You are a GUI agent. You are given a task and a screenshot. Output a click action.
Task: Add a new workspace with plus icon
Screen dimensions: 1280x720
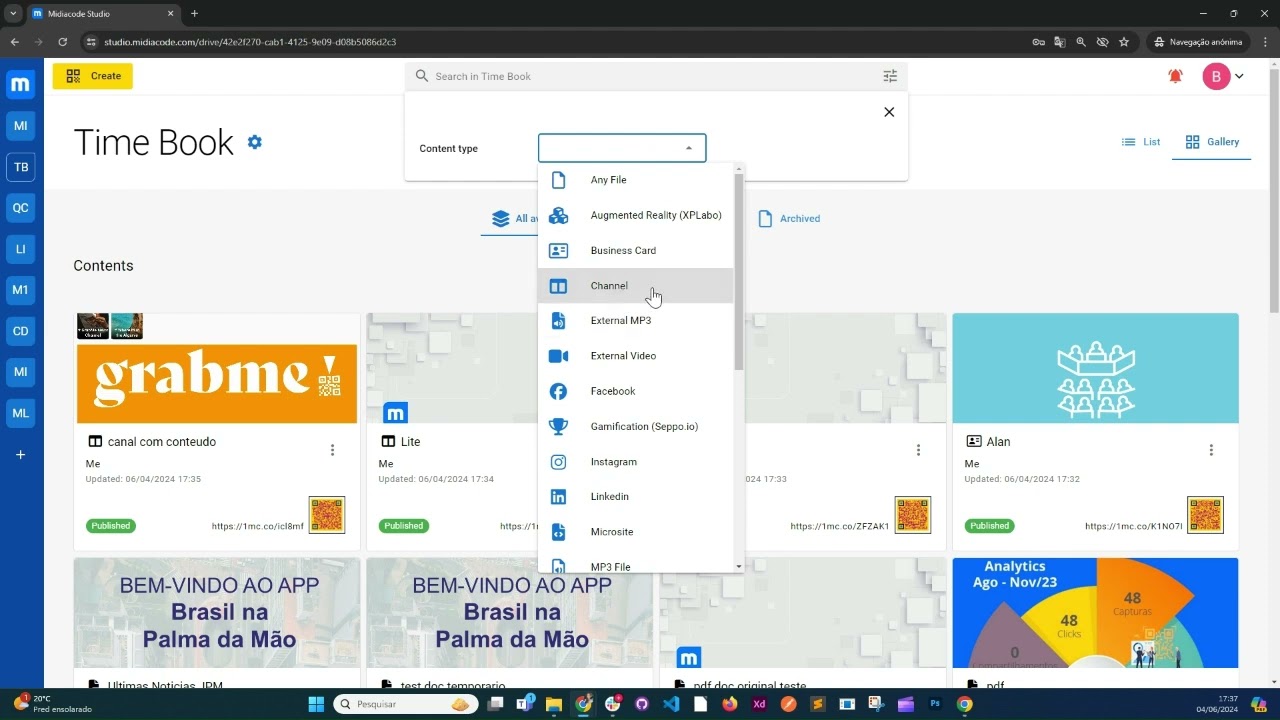21,455
